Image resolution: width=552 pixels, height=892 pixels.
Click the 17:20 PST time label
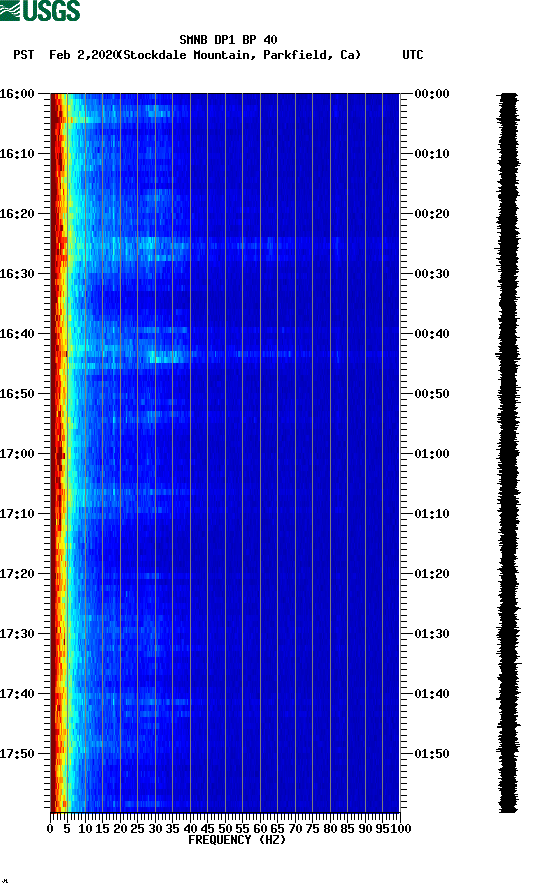17,574
